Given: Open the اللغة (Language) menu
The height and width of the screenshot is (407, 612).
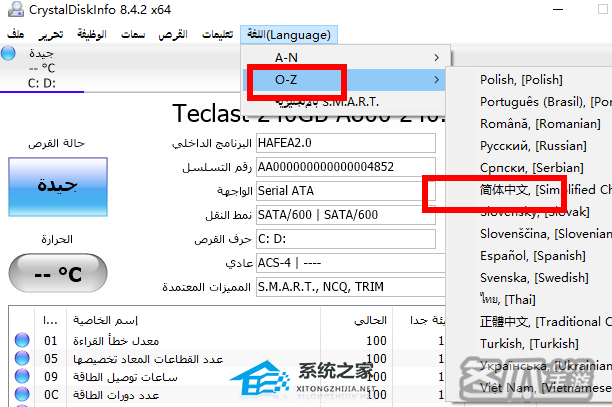Looking at the screenshot, I should (289, 35).
